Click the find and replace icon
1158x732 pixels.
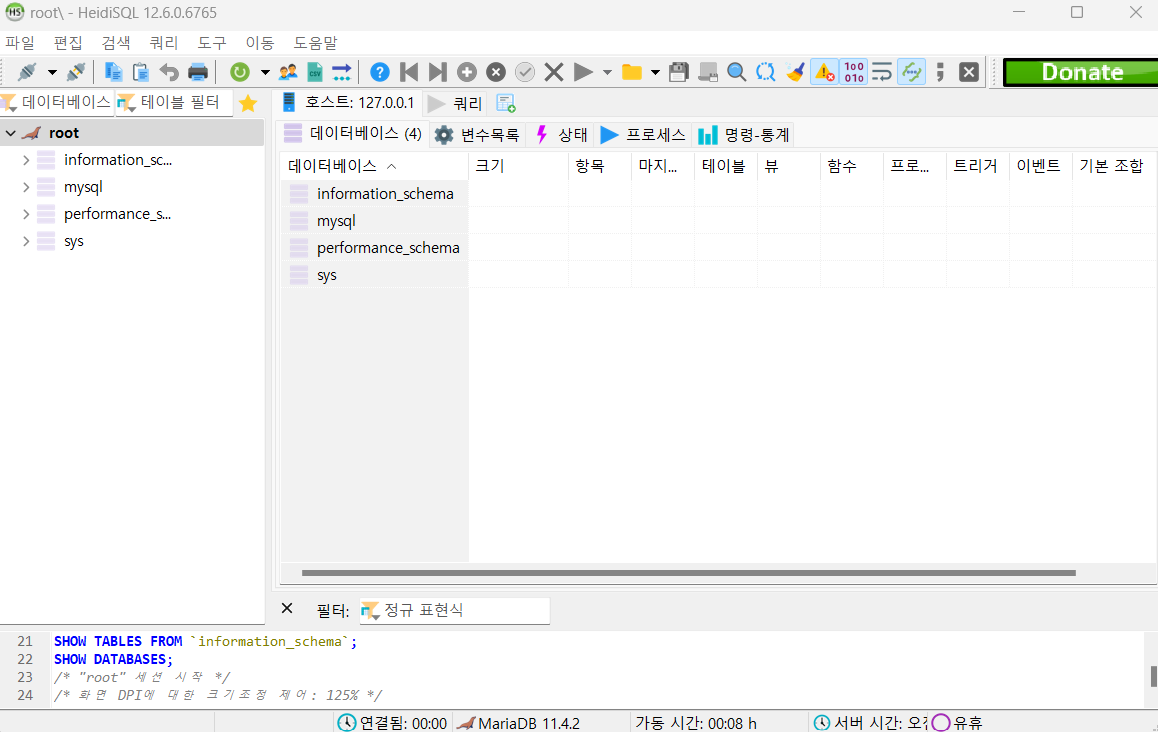point(766,72)
